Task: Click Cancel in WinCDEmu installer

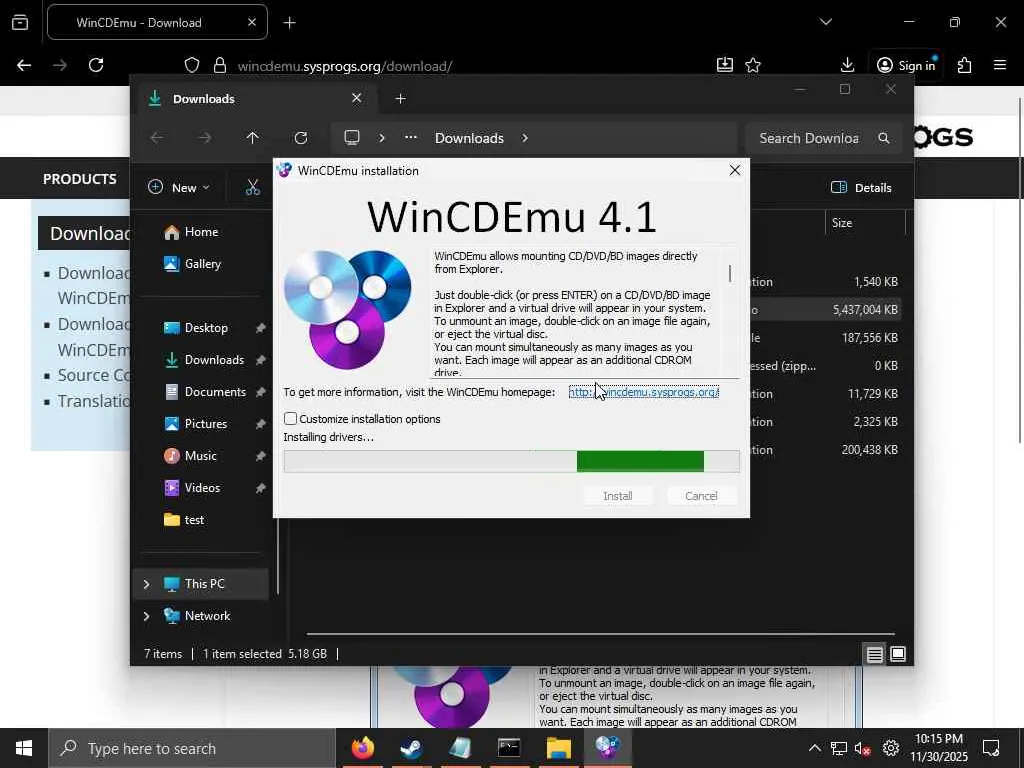Action: point(701,496)
